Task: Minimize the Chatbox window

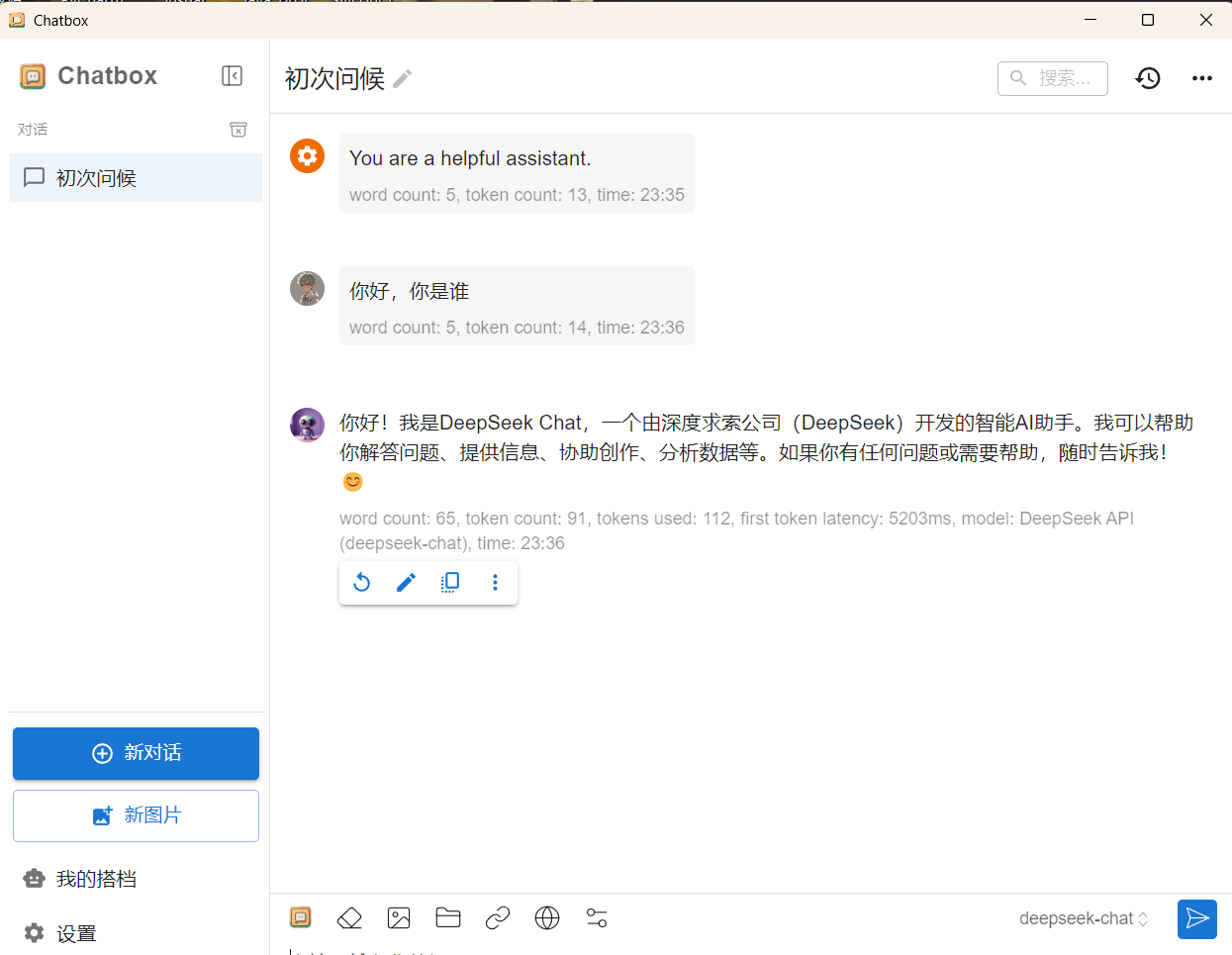Action: coord(1090,20)
